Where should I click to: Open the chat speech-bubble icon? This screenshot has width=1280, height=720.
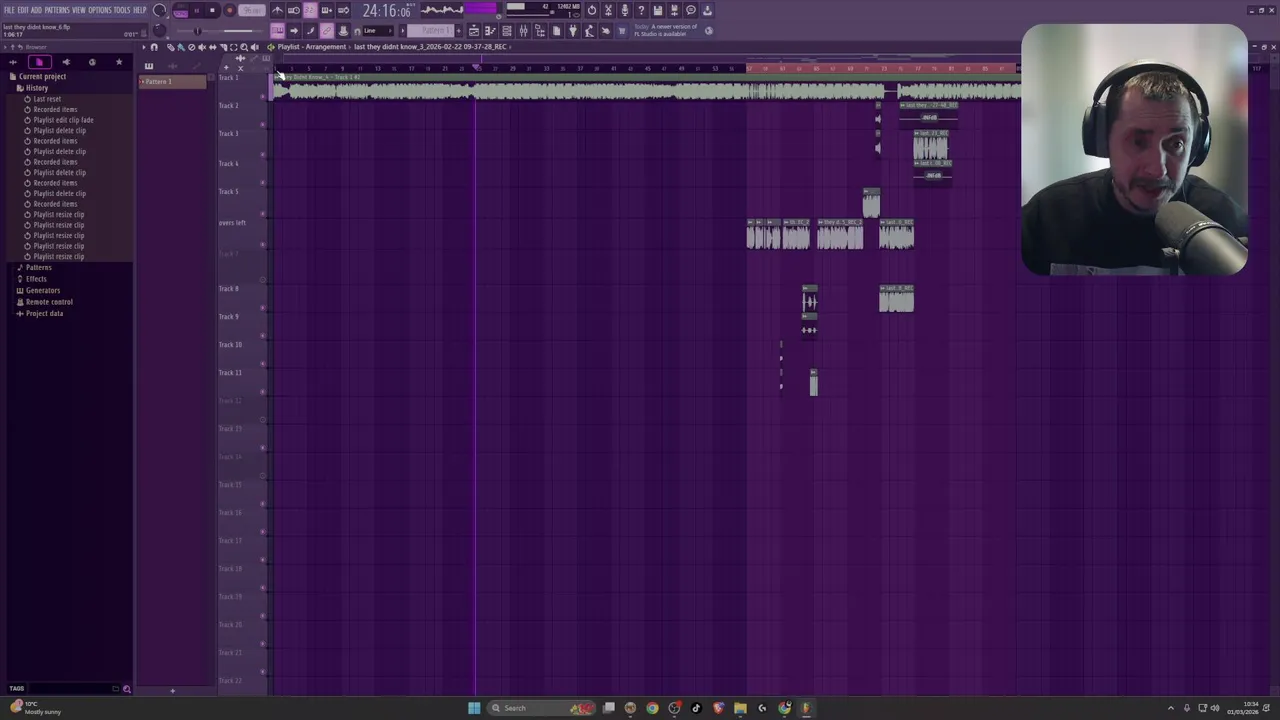[690, 10]
